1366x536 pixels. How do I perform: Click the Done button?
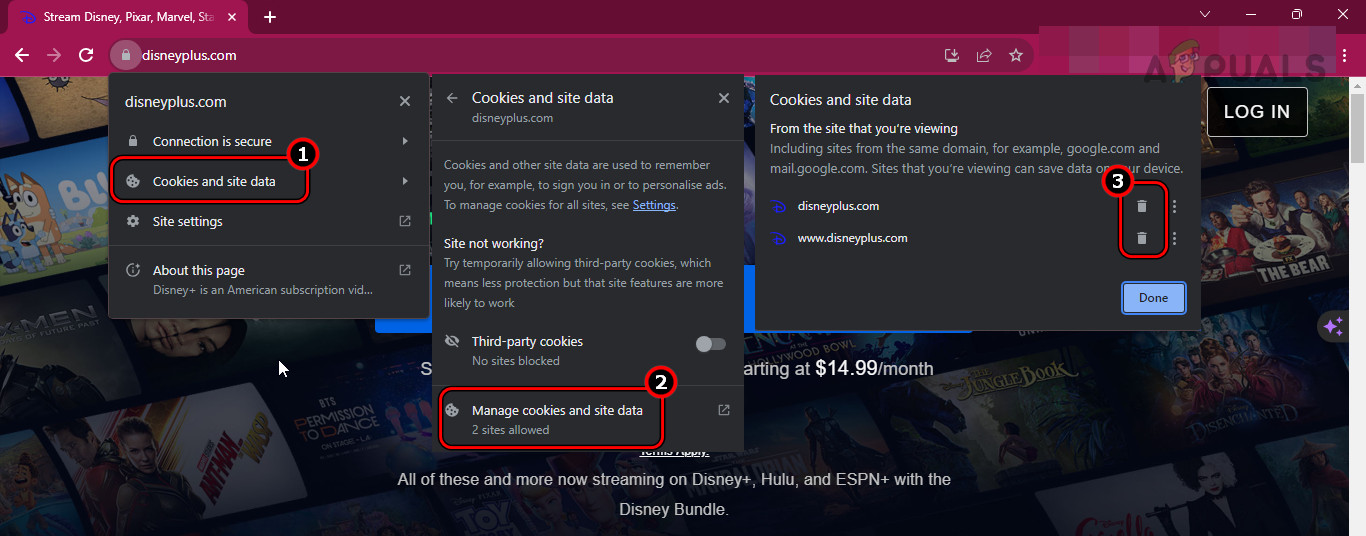1153,298
